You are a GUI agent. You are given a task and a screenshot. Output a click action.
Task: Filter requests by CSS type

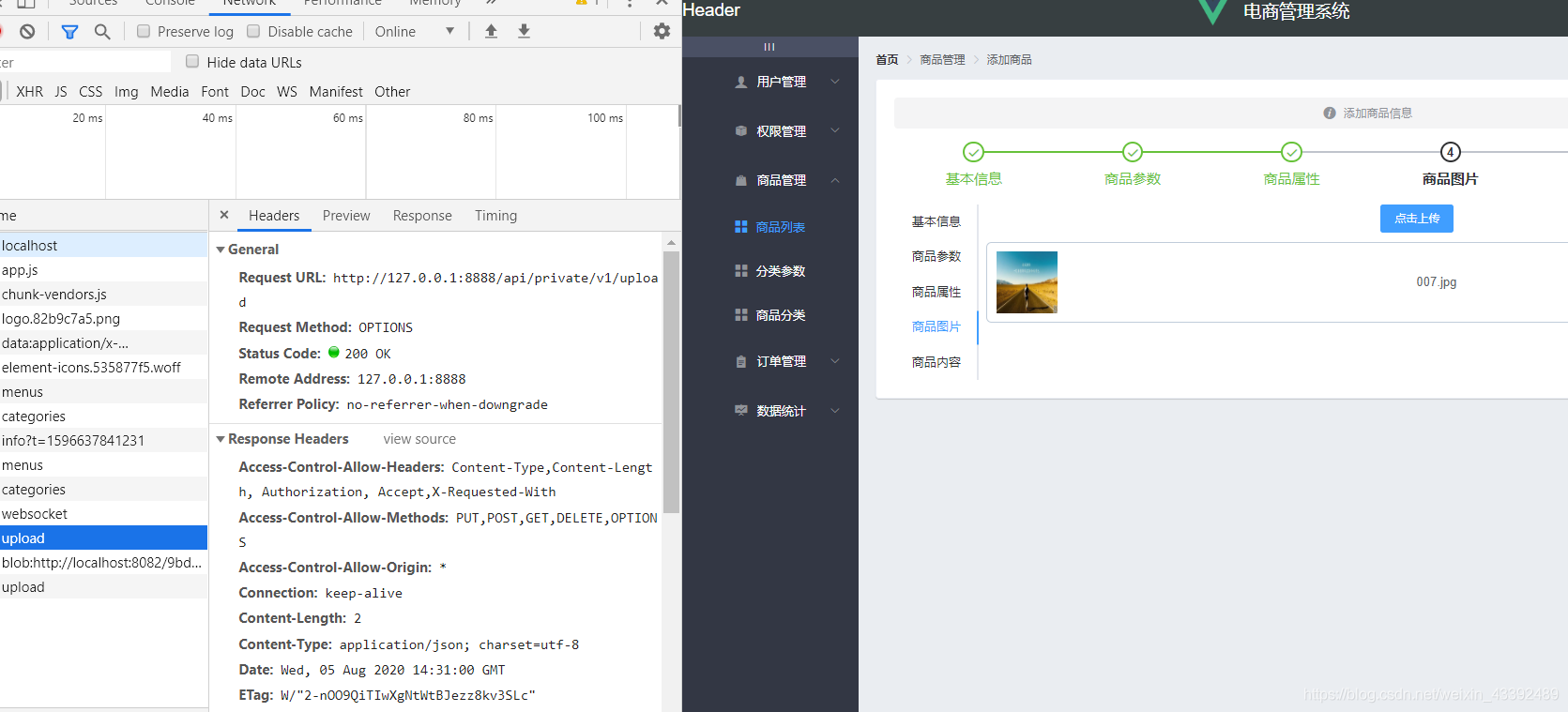point(91,92)
